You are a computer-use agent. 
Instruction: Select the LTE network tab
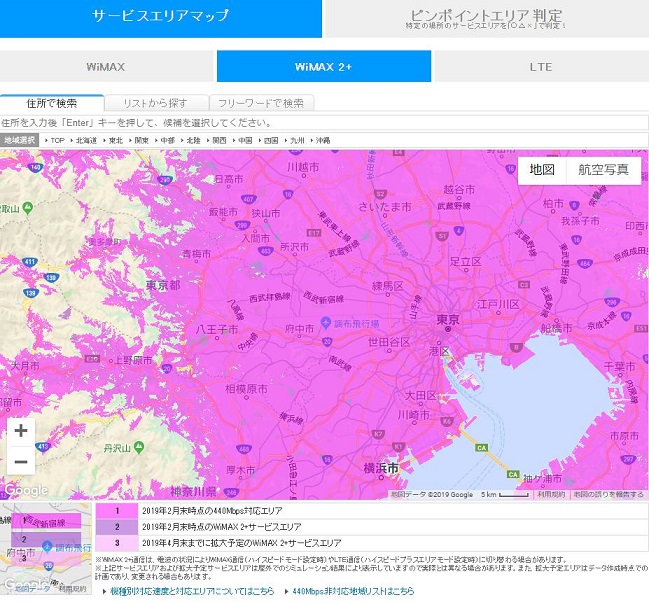point(541,67)
